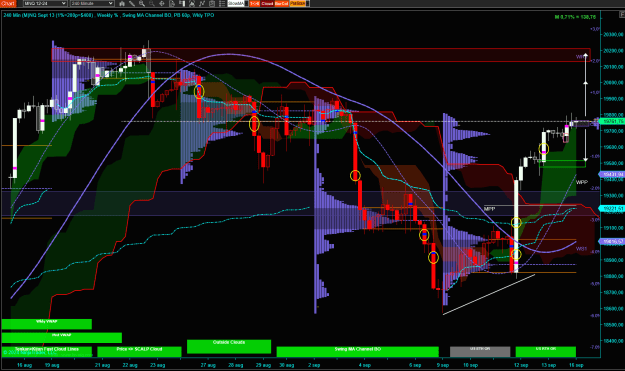This screenshot has height=371, width=625.
Task: Click the green 19761,75 price marker
Action: tap(613, 121)
